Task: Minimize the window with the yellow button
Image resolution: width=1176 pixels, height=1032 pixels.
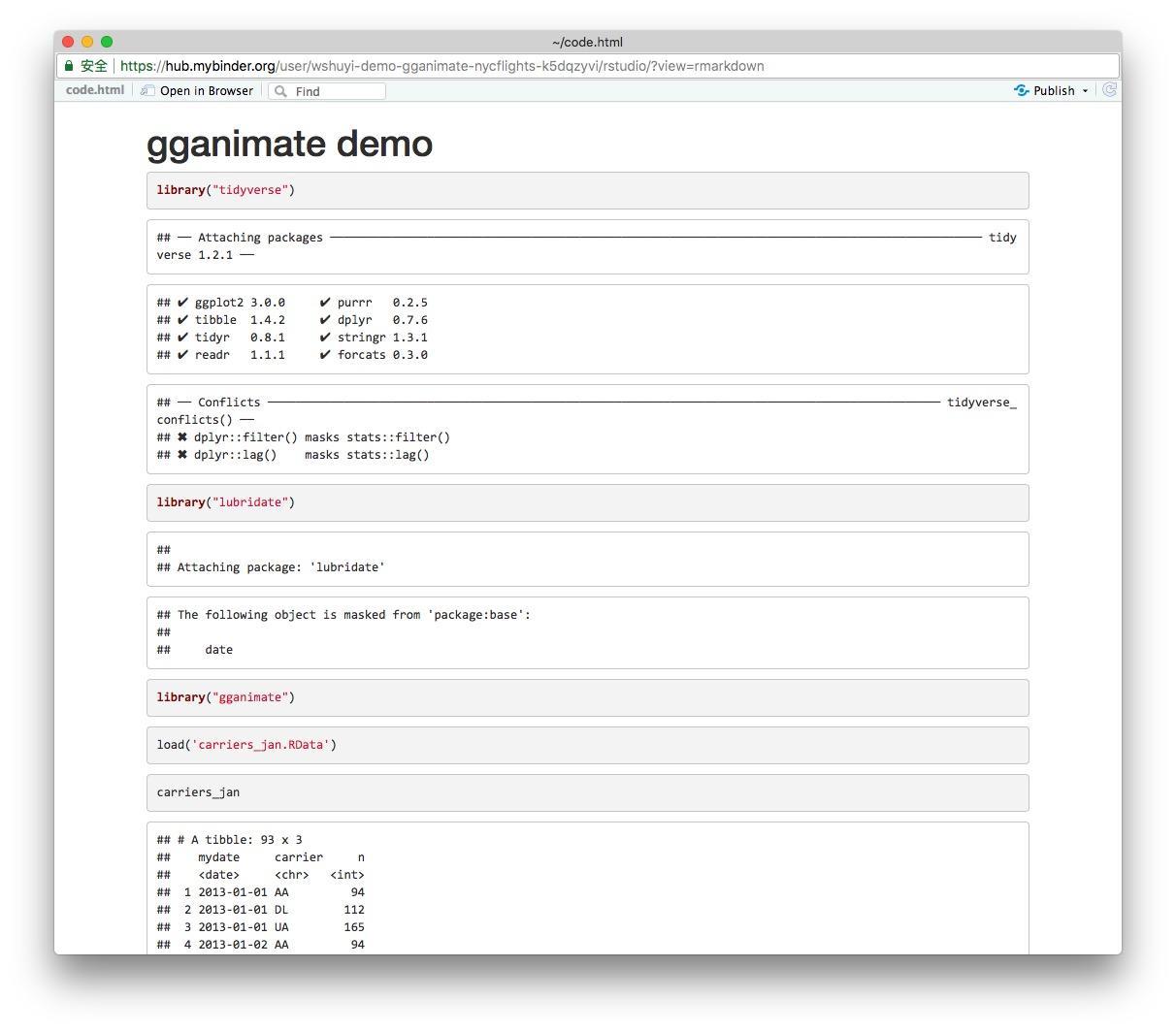Action: tap(87, 42)
